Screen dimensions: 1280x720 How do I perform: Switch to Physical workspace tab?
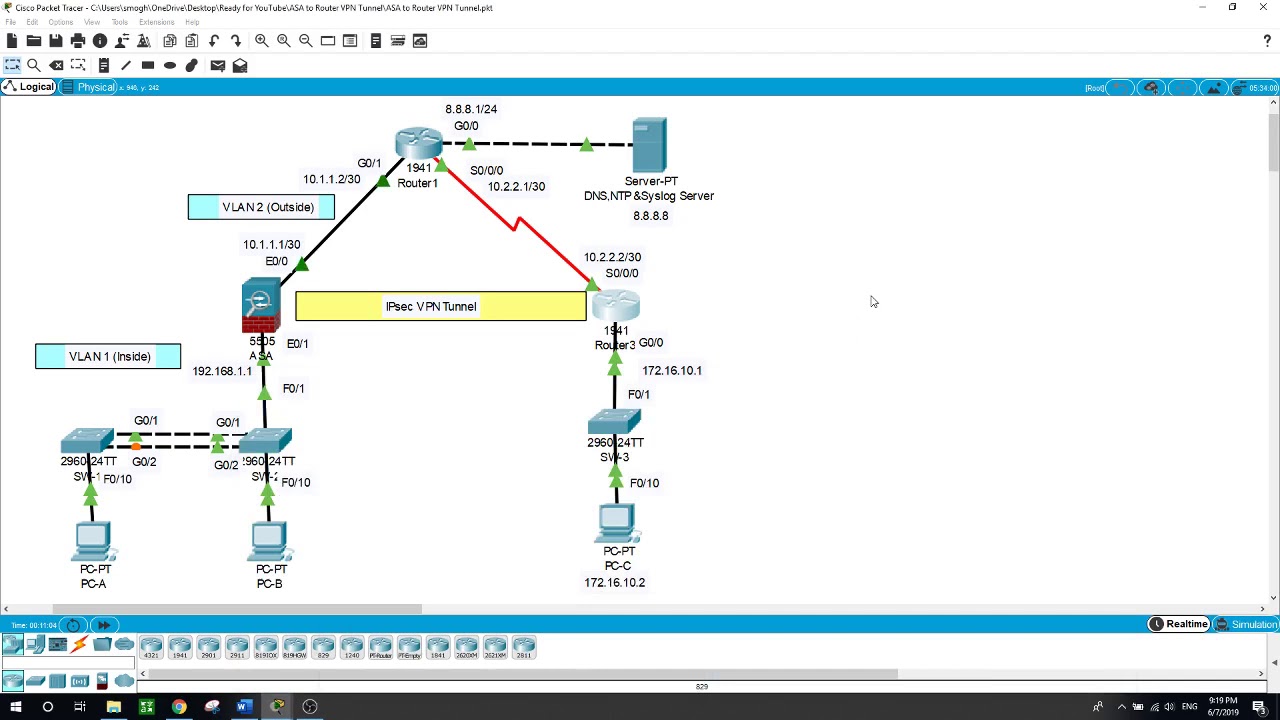[x=89, y=87]
